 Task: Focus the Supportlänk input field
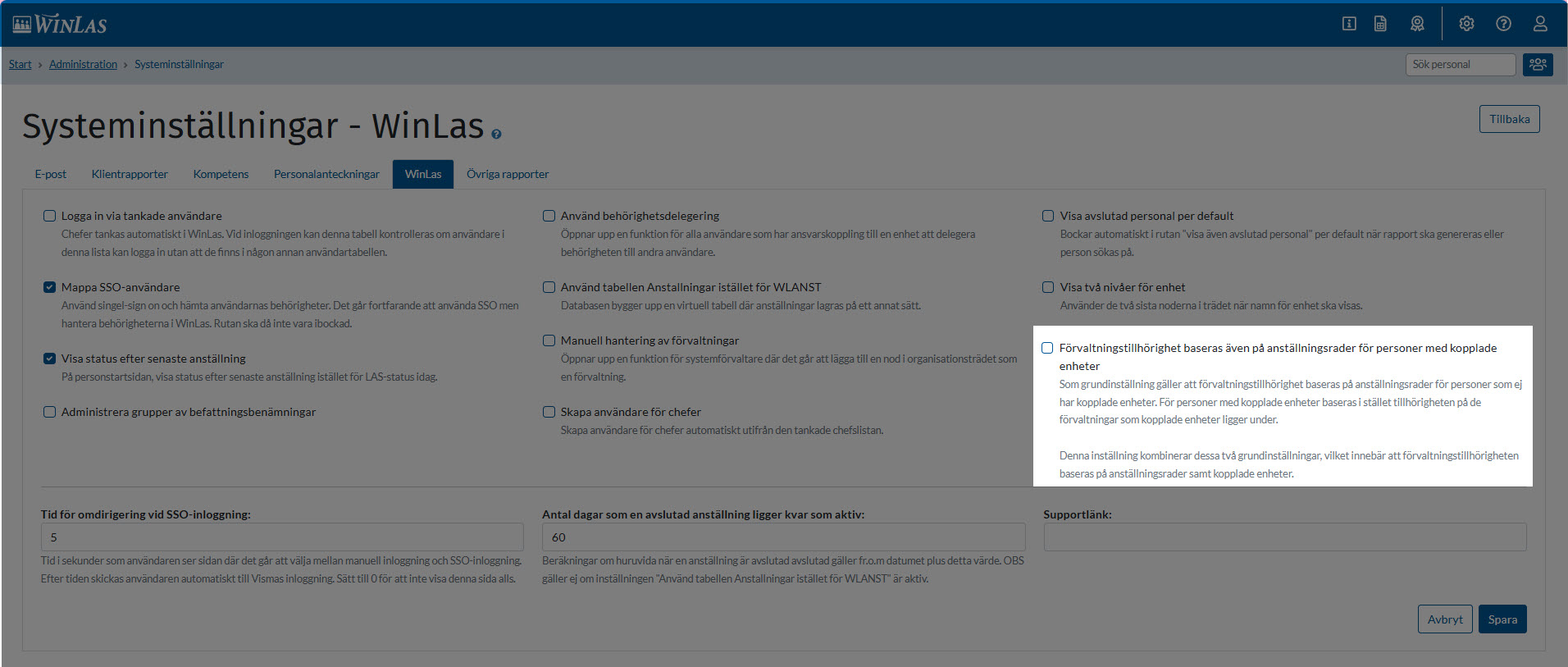[x=1284, y=537]
